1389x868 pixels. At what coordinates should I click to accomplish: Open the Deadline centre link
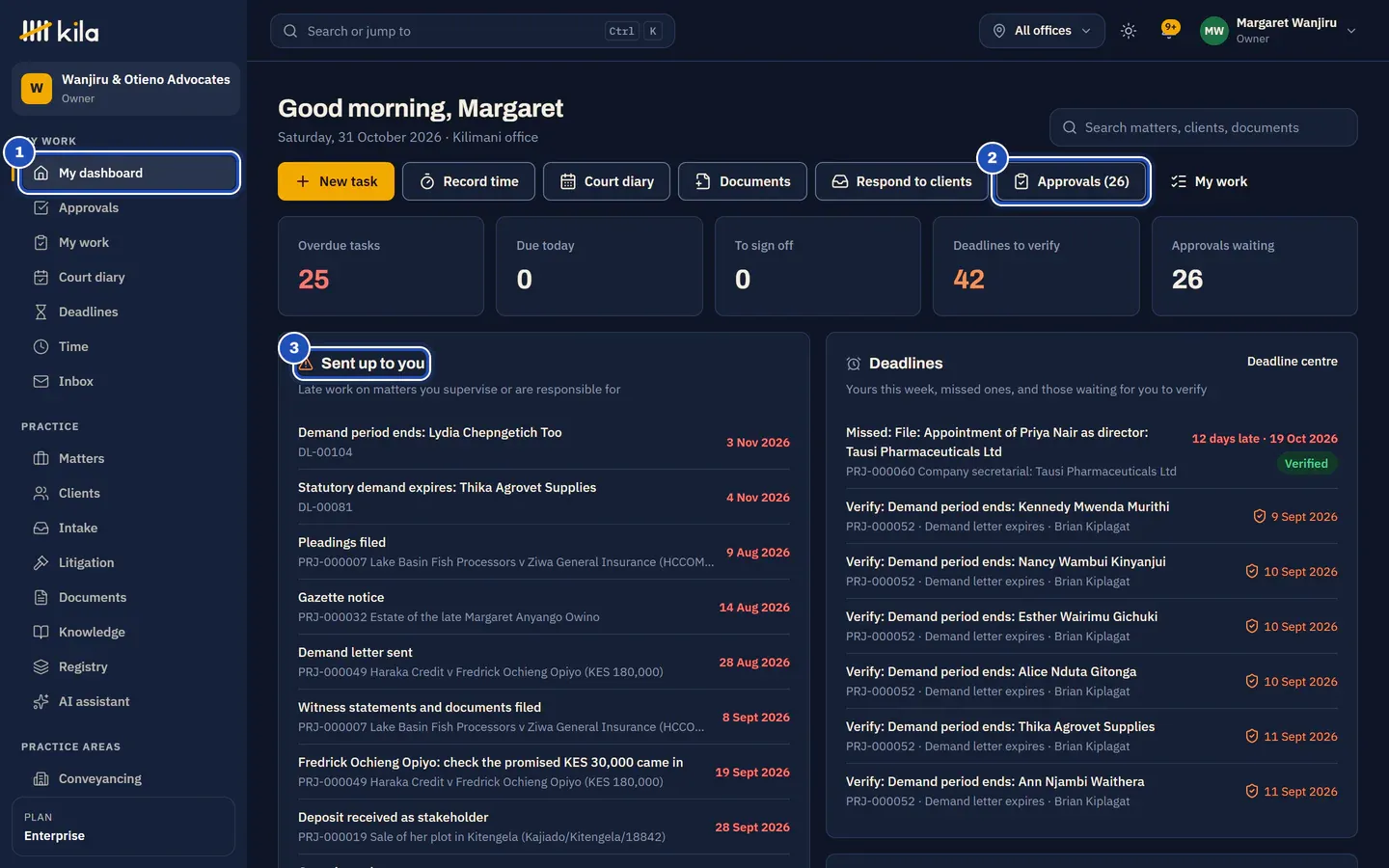1293,362
